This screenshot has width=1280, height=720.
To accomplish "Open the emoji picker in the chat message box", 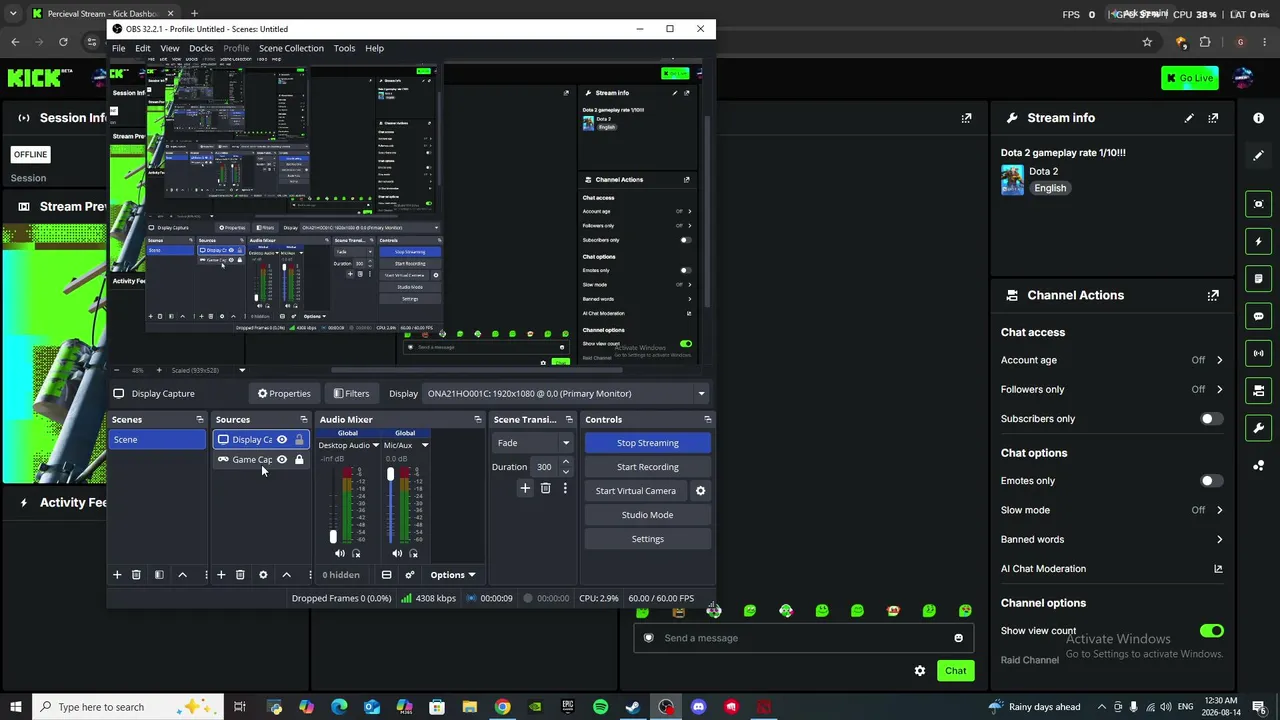I will click(958, 638).
